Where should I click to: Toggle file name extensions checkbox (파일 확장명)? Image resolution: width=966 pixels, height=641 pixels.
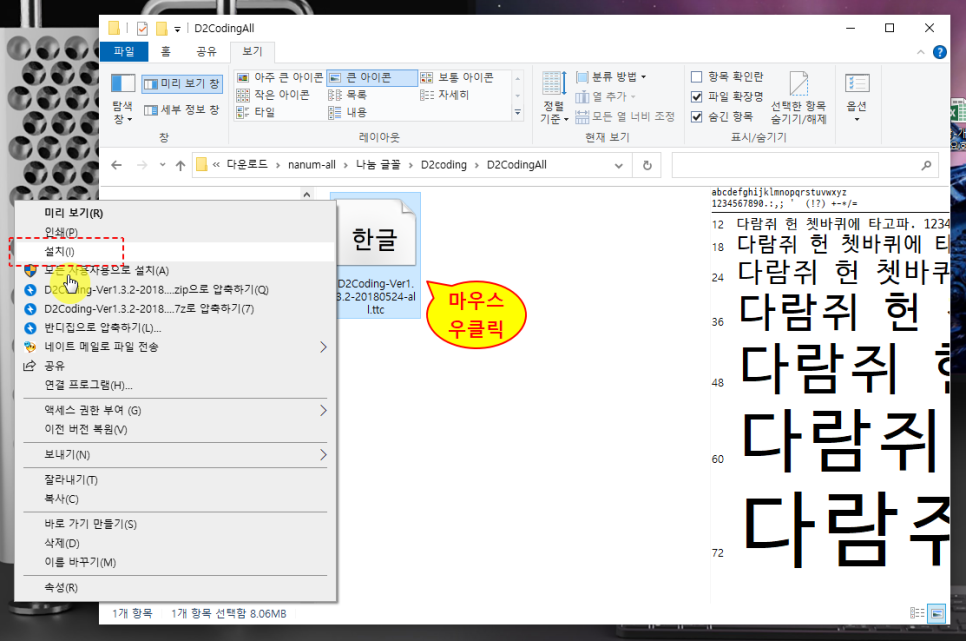coord(727,96)
